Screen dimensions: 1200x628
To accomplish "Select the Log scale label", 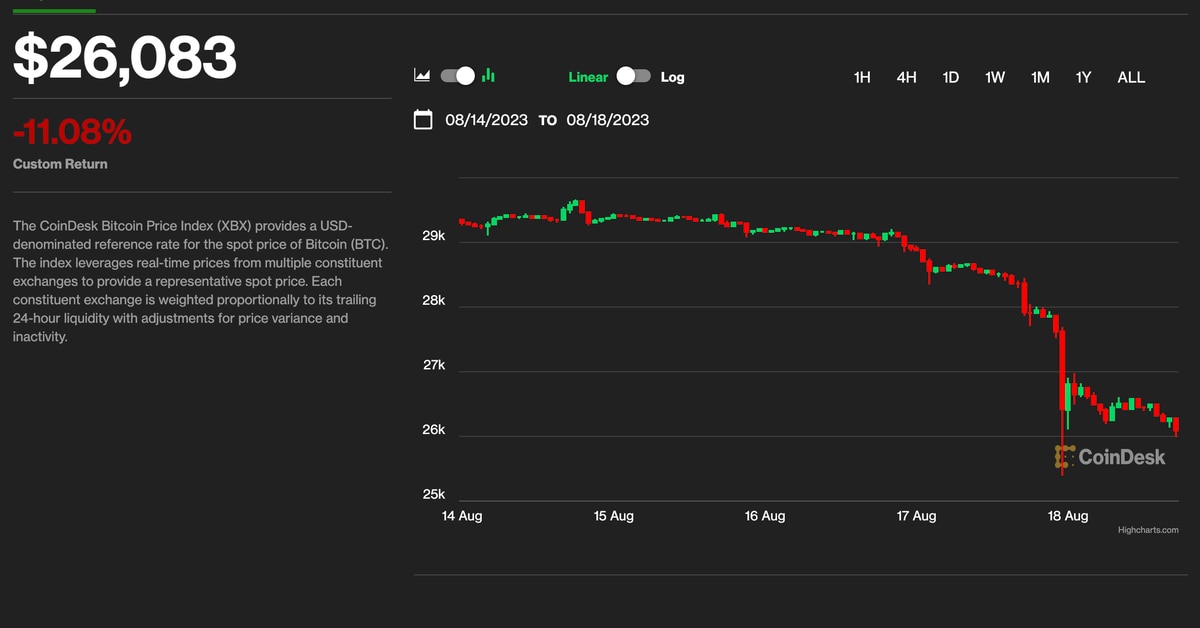I will pos(673,77).
